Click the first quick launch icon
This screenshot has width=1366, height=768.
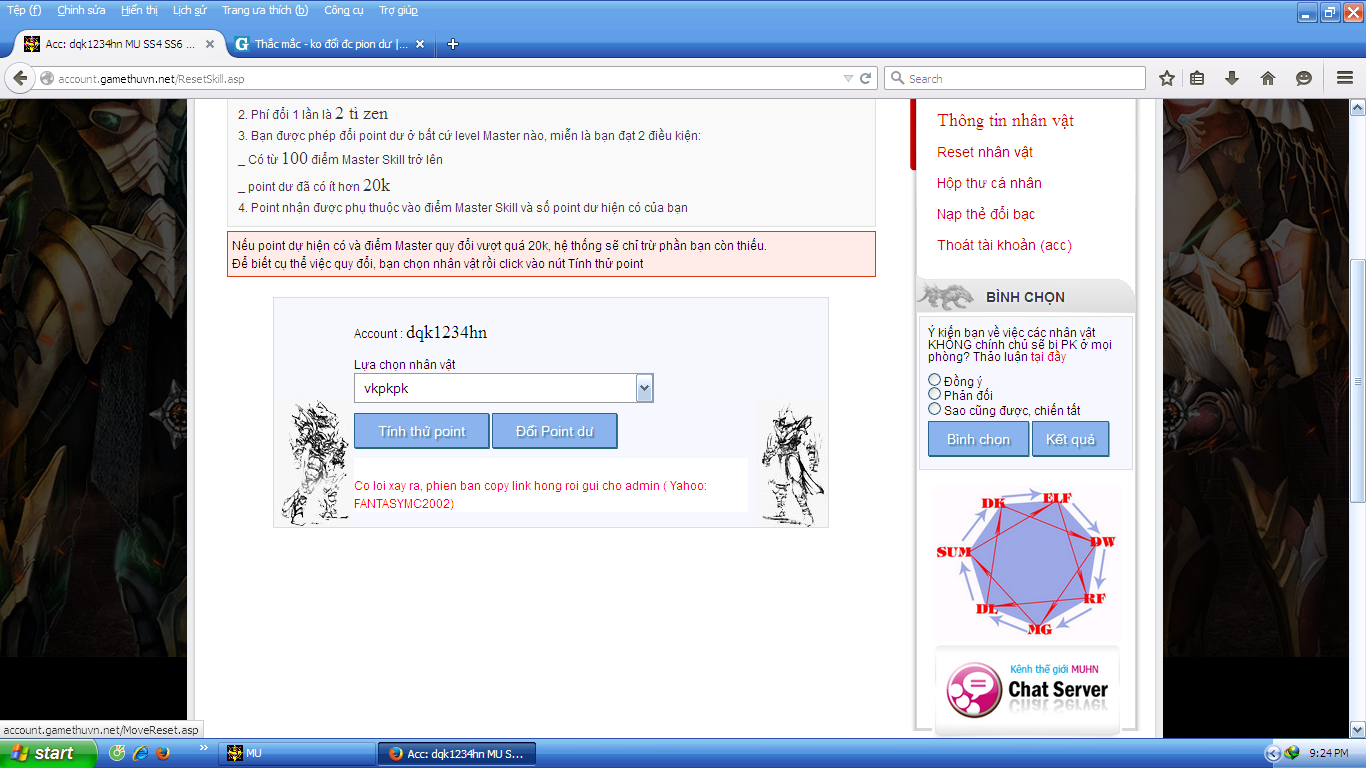click(x=117, y=753)
